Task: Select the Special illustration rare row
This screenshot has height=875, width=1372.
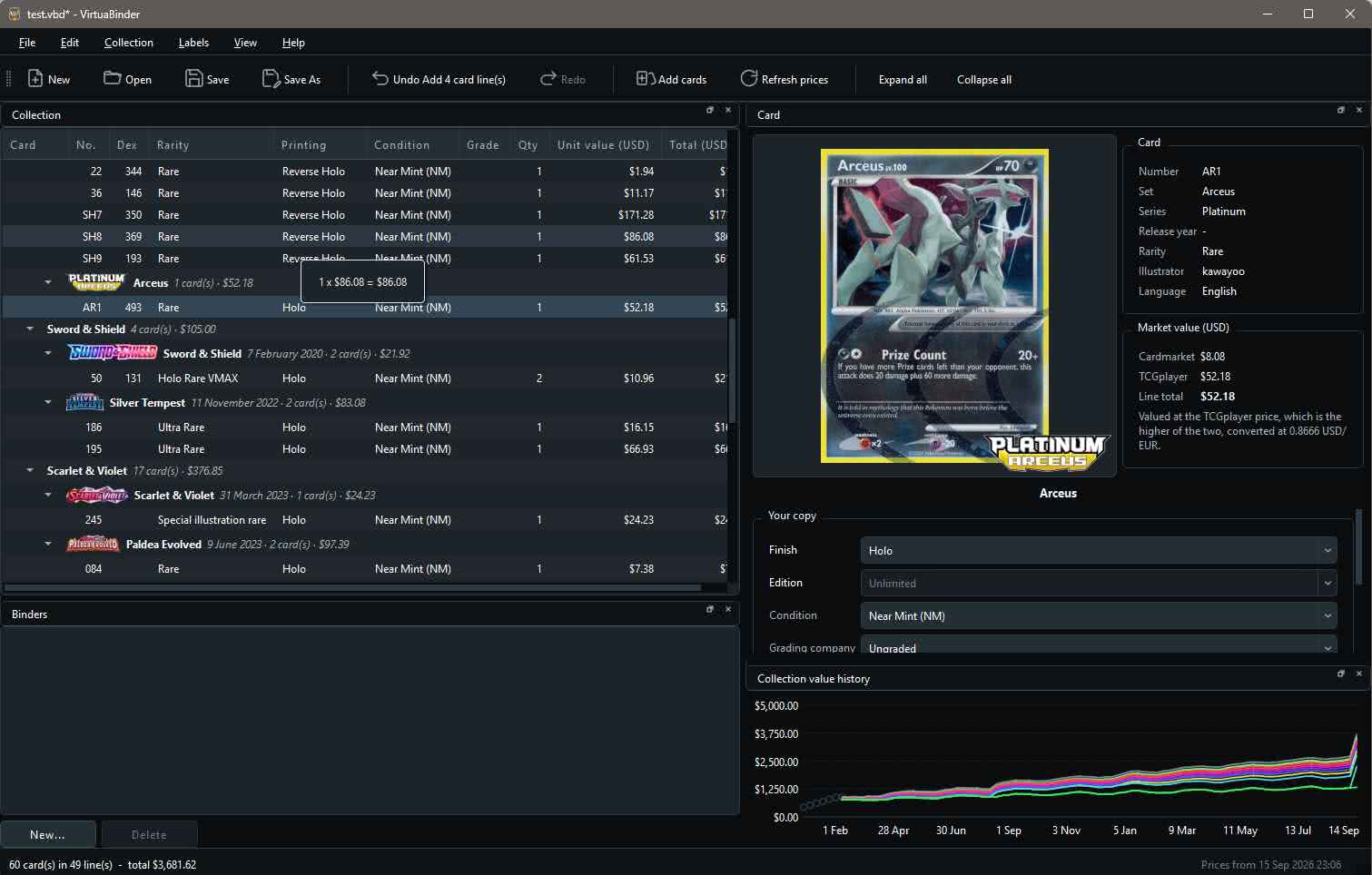Action: point(365,519)
